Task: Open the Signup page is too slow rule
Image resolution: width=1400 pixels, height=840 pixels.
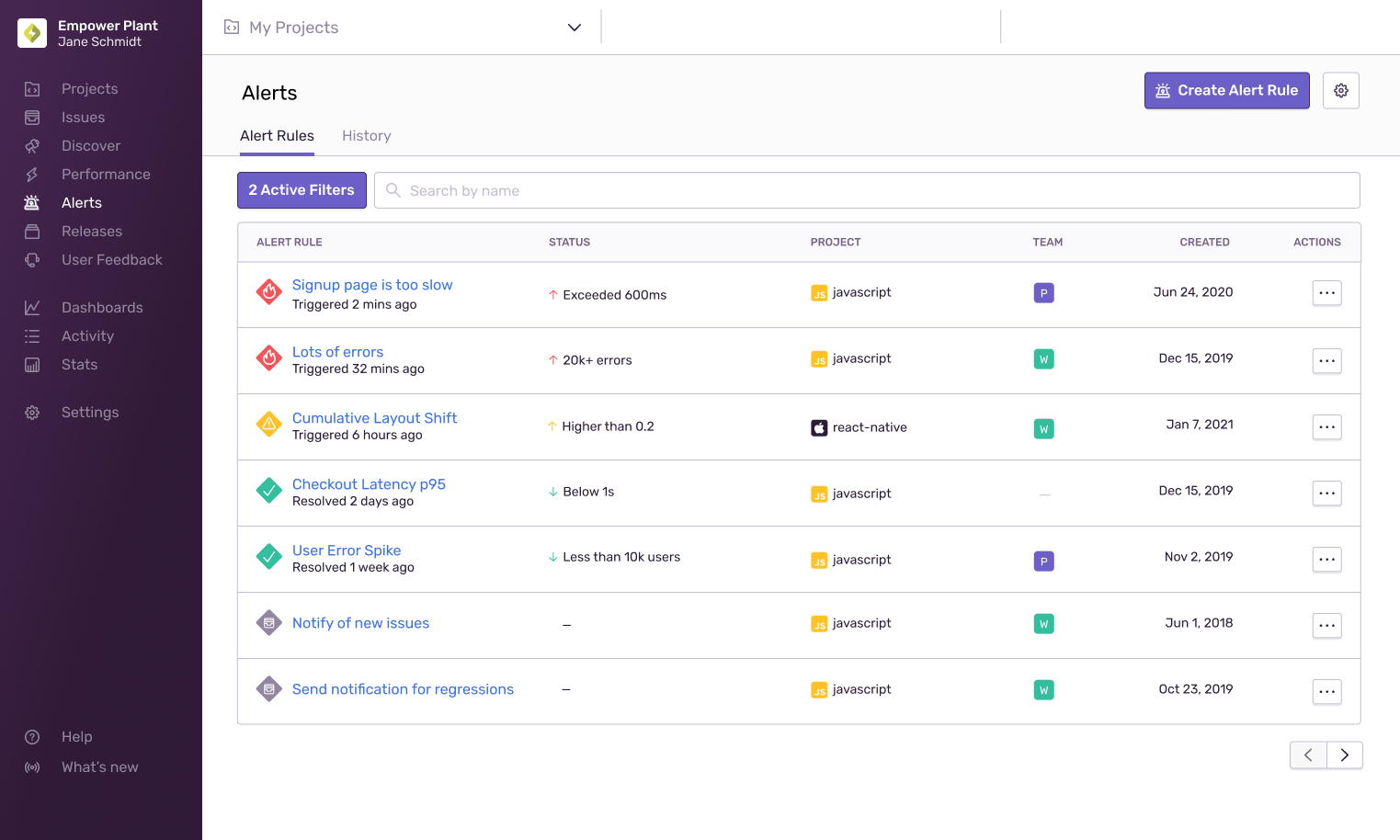Action: [372, 285]
